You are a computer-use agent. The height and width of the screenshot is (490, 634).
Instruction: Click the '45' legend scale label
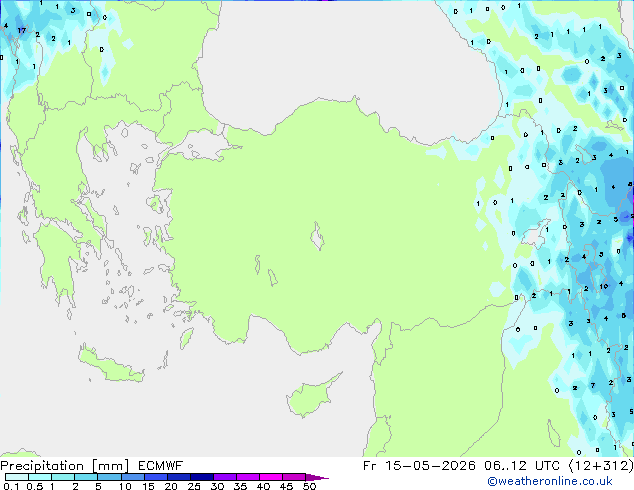click(286, 486)
